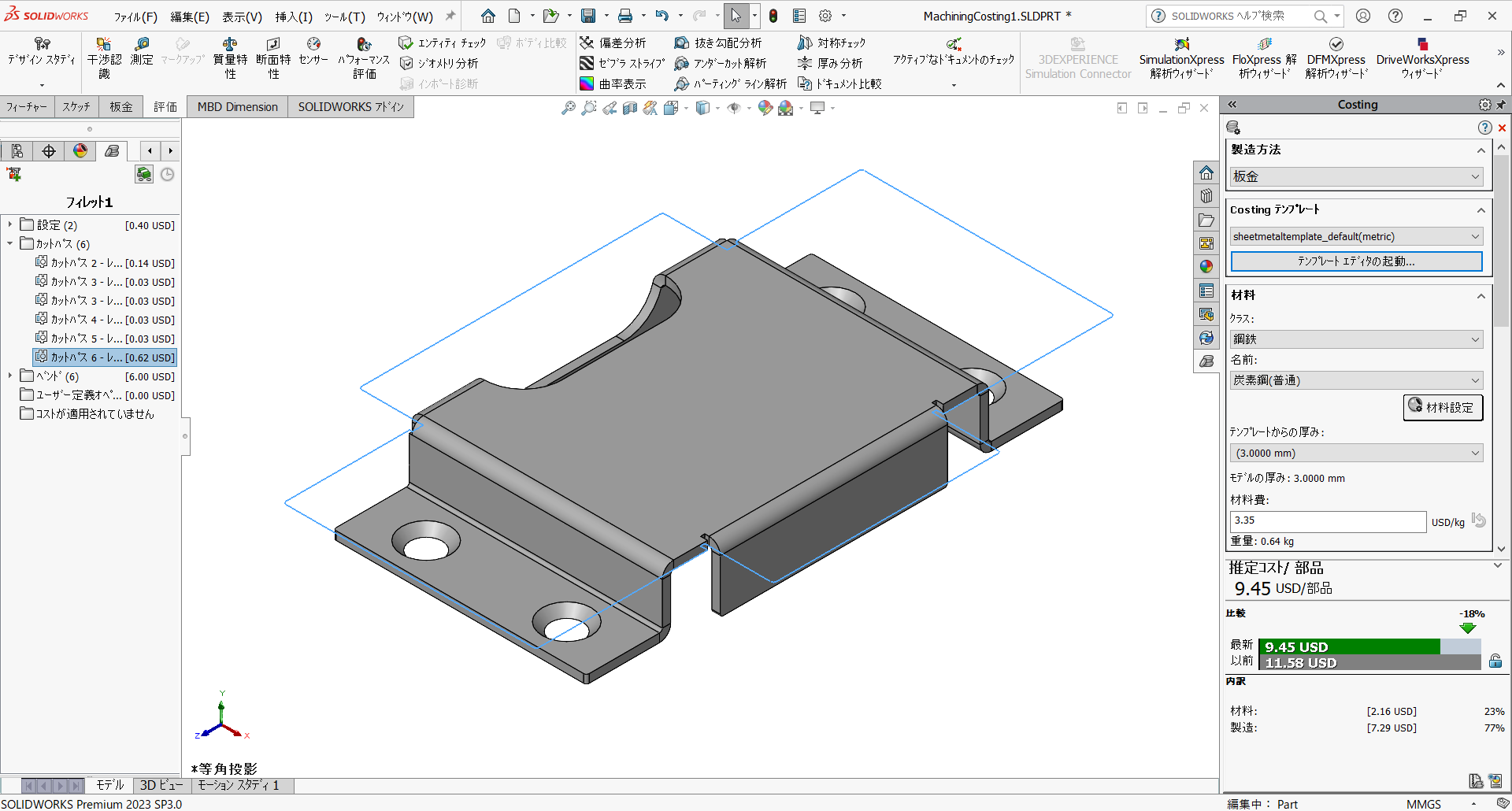Select the 測定 measure tool
The image size is (1512, 811).
click(142, 51)
